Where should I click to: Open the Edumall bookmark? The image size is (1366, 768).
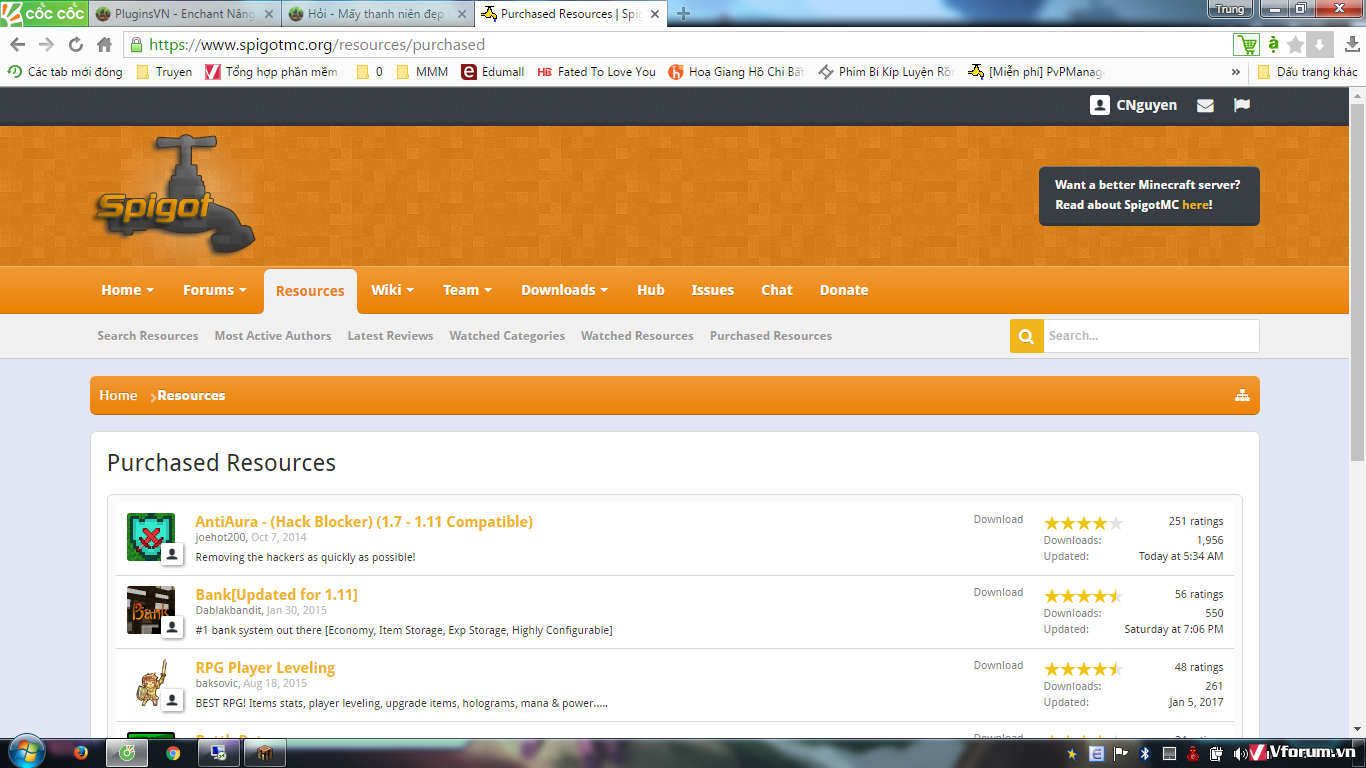(493, 72)
